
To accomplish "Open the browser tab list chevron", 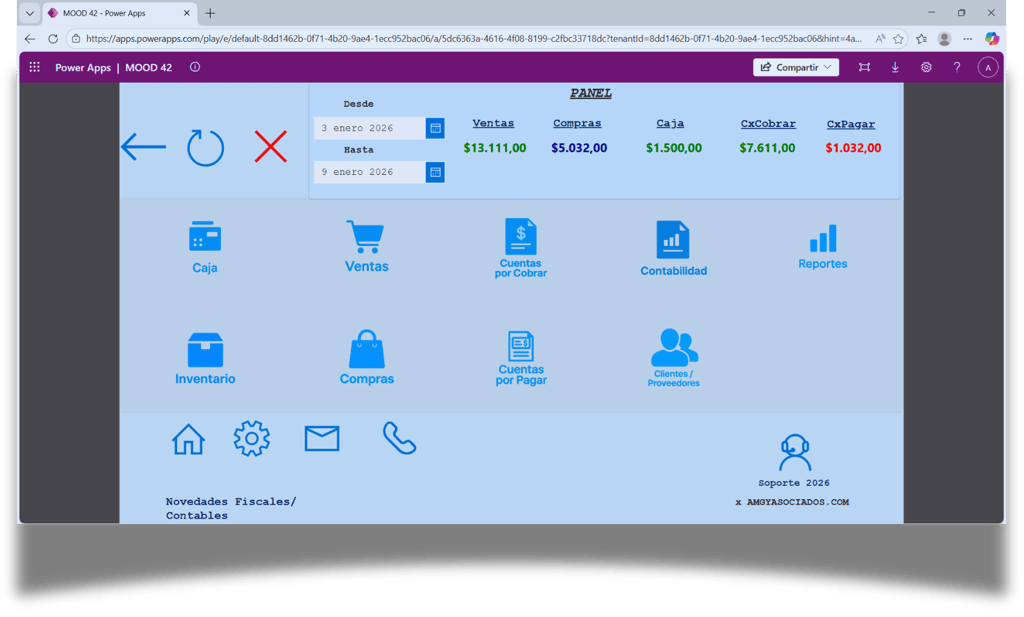I will click(29, 13).
